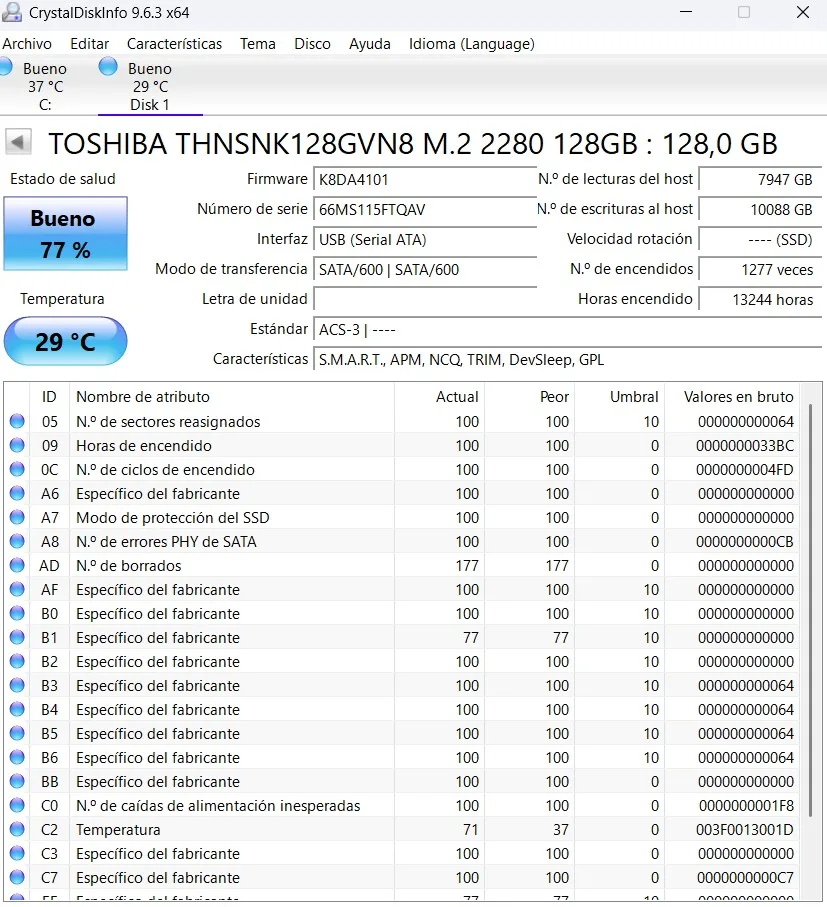Open the Archivo menu
This screenshot has height=907, width=827.
[27, 44]
